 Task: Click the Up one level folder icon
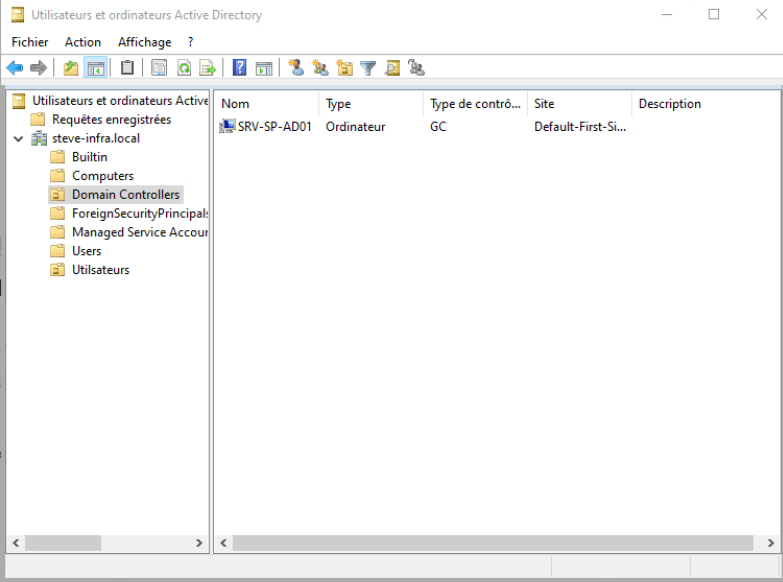70,68
